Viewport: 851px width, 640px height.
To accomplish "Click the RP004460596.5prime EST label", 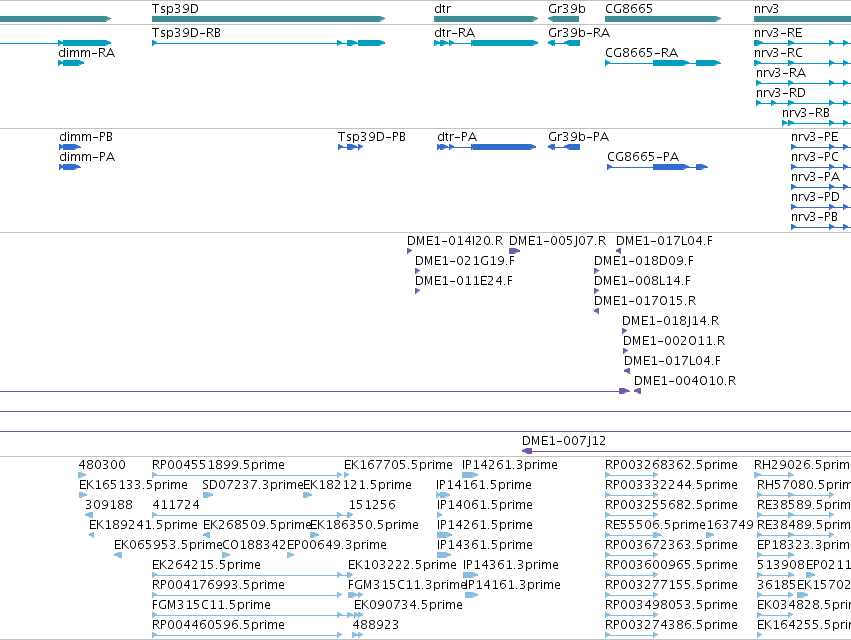I will [218, 625].
